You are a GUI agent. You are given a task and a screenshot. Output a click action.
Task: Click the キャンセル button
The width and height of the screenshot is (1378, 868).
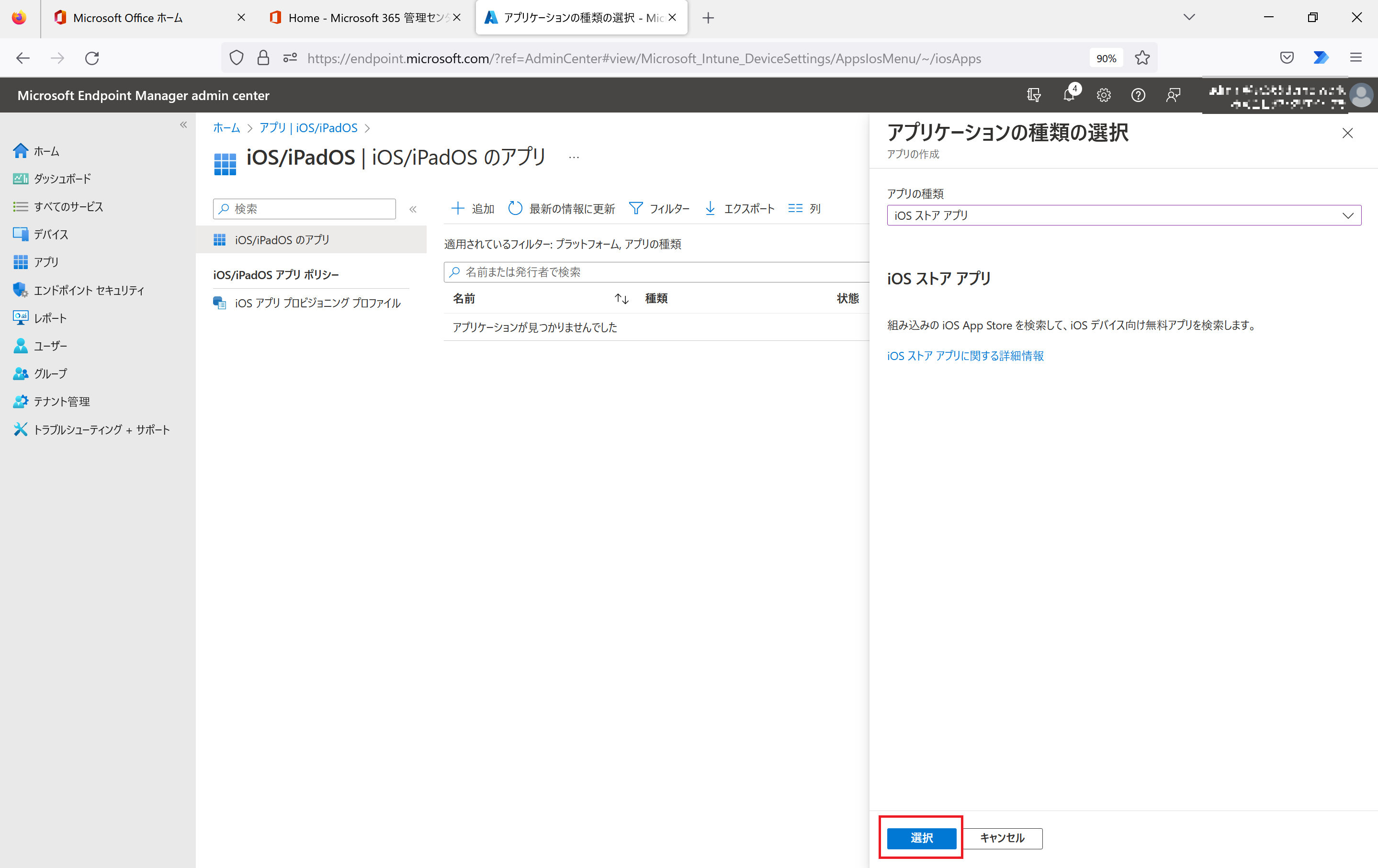[1002, 838]
